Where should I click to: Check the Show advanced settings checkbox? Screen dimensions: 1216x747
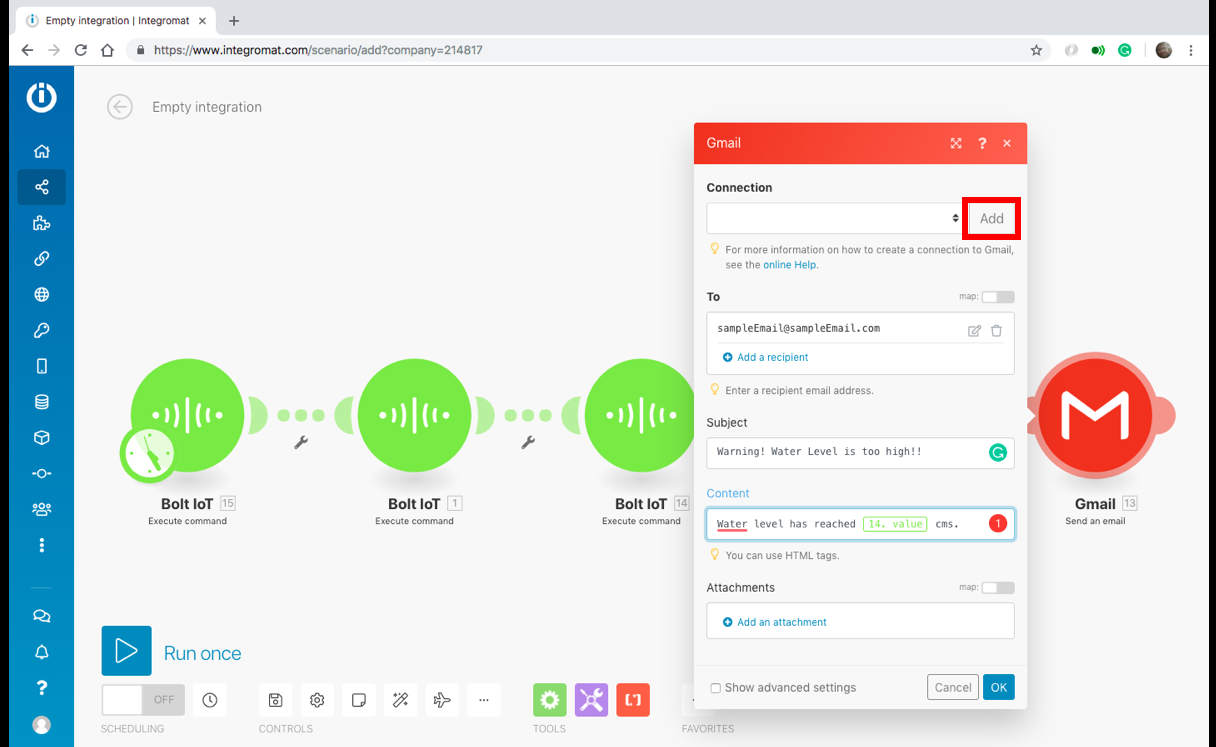[715, 687]
